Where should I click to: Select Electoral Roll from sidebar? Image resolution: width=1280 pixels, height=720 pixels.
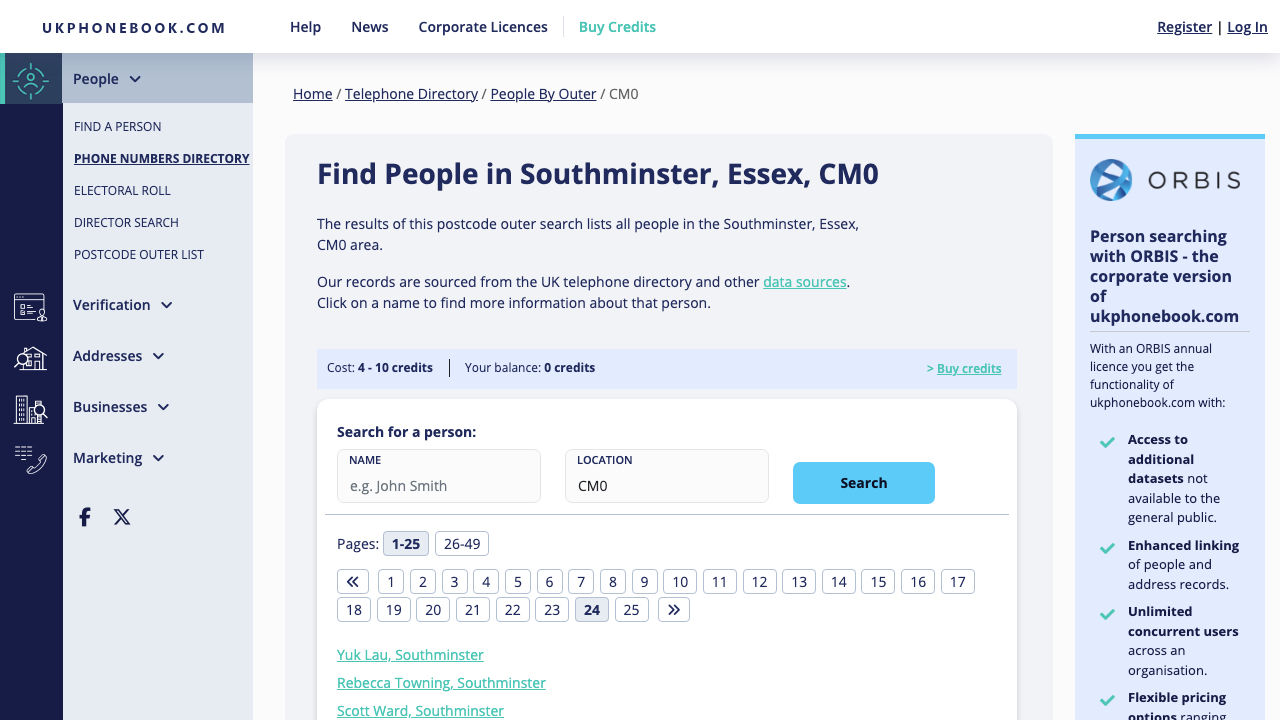tap(122, 190)
